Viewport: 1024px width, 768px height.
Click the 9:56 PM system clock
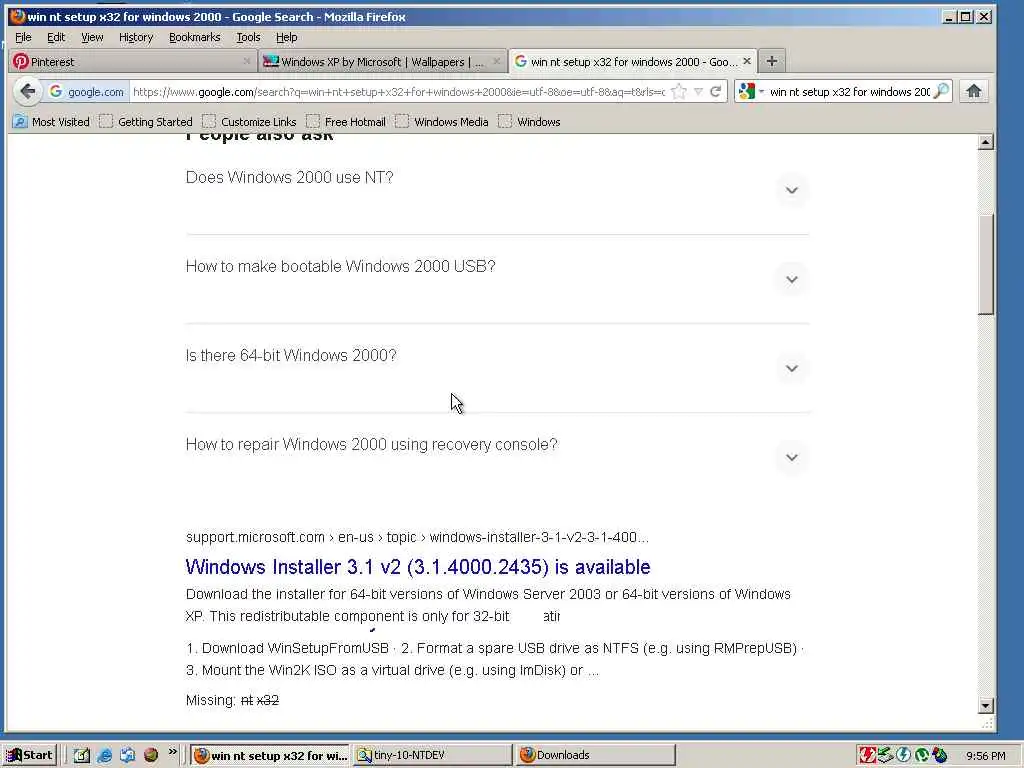985,756
